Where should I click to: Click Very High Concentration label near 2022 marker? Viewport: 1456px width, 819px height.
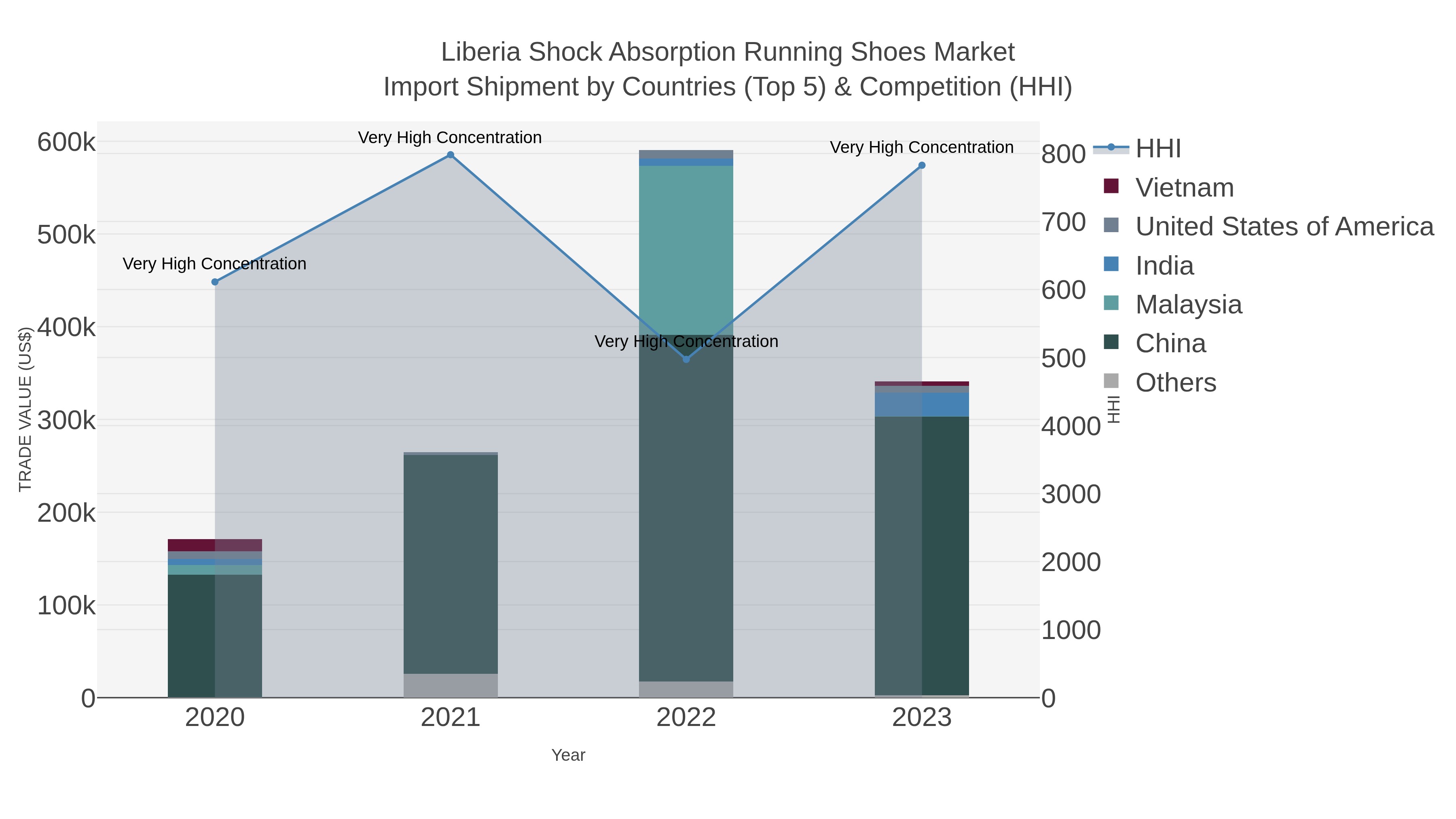click(x=687, y=341)
